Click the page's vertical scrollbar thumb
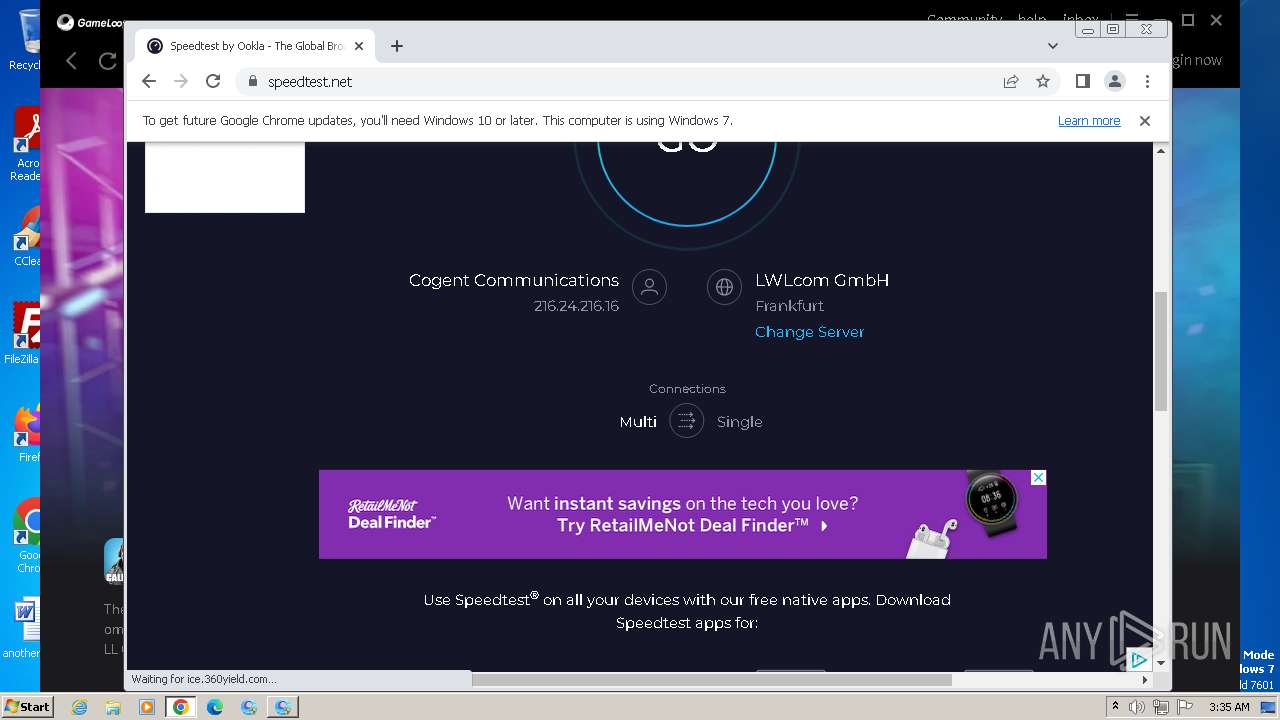Viewport: 1280px width, 720px height. click(x=1161, y=351)
